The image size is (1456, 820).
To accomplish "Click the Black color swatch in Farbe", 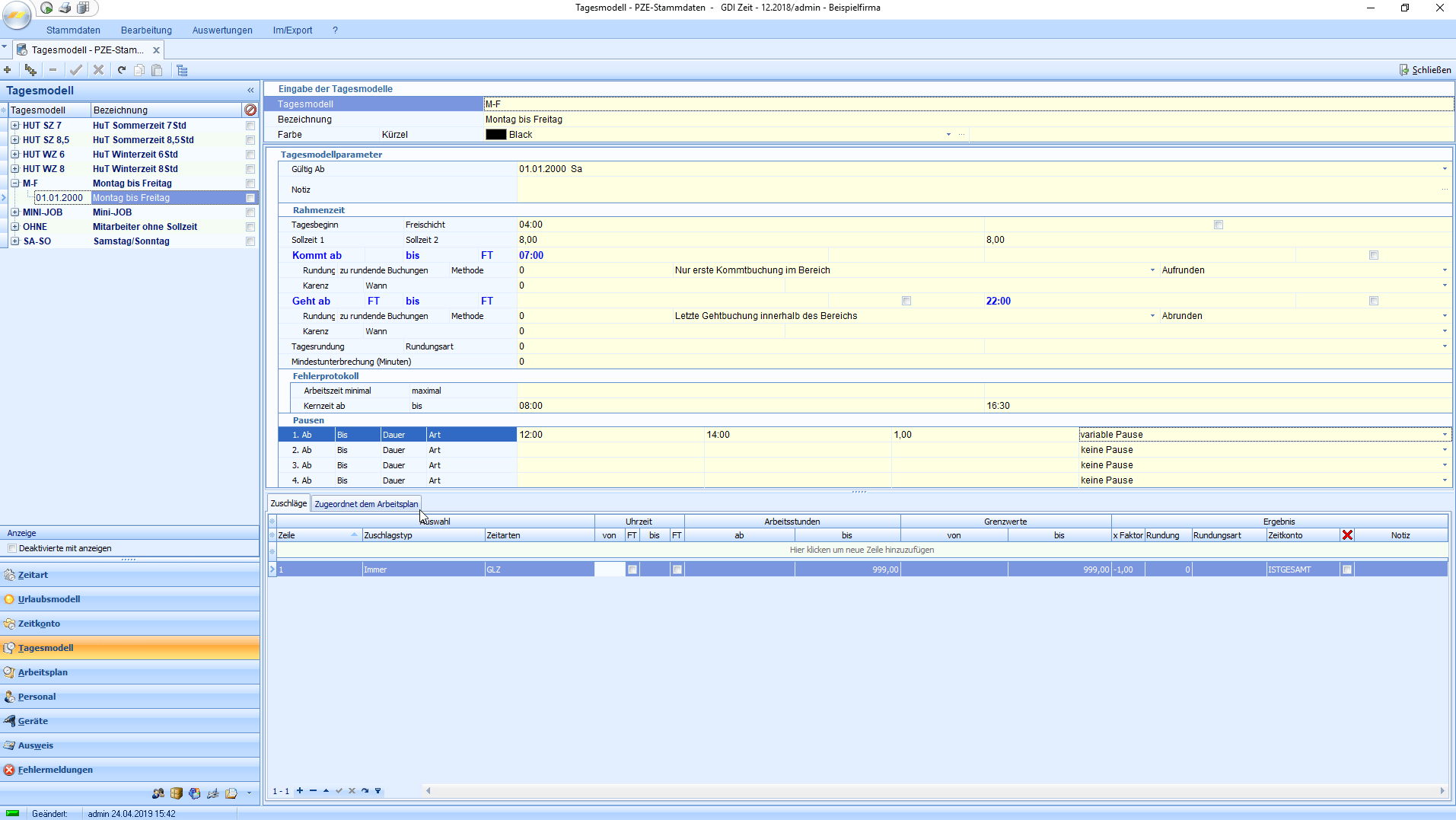I will [495, 135].
